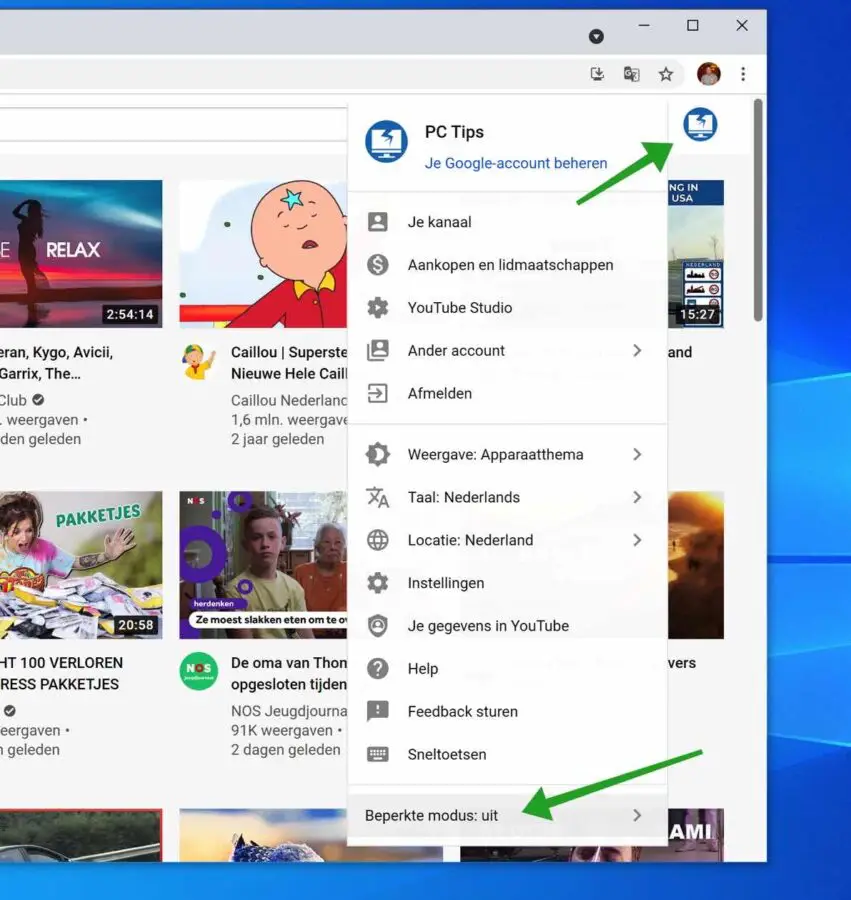Choose Feedback sturen
Viewport: 851px width, 900px height.
point(507,711)
